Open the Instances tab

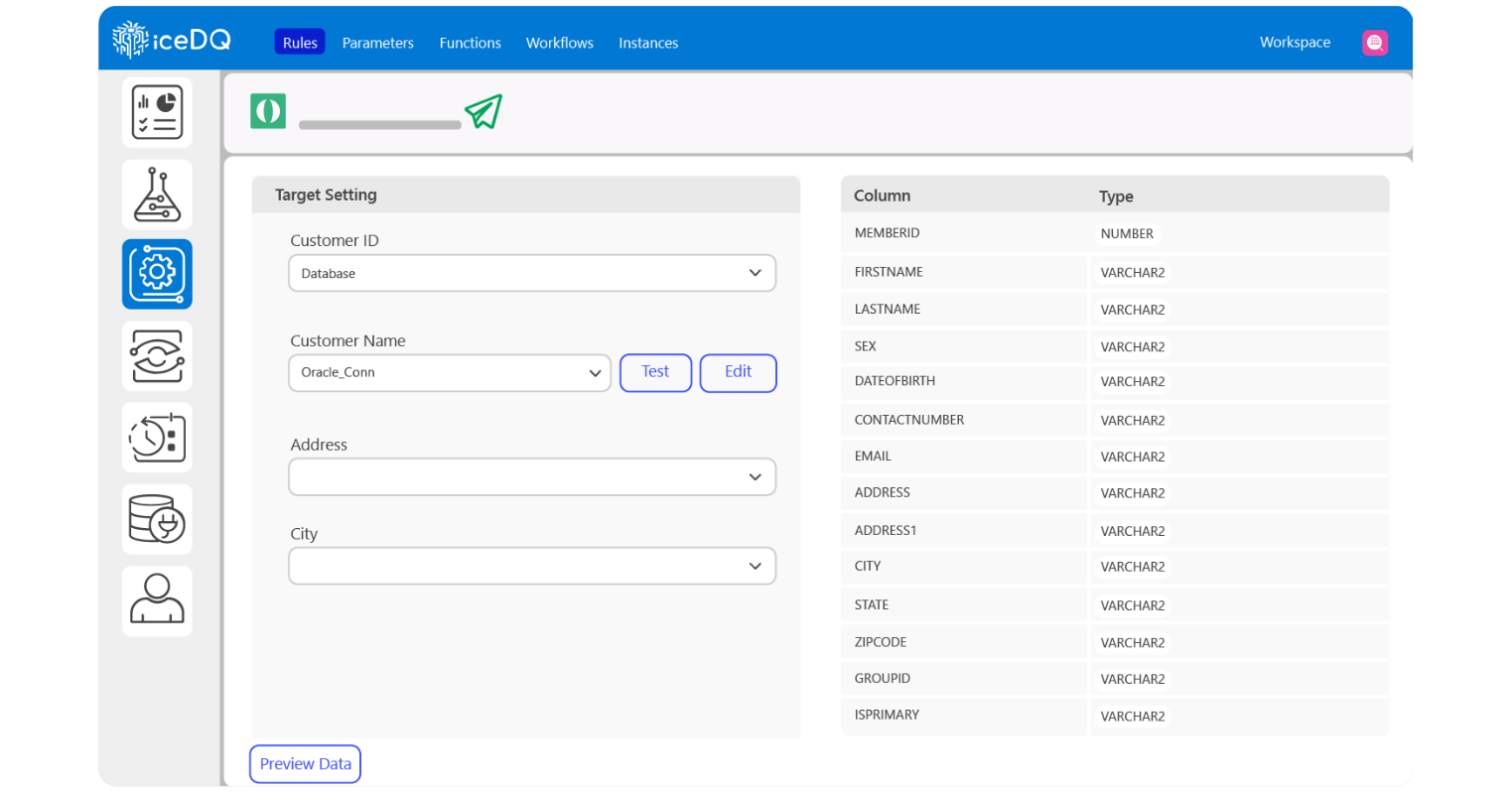[648, 43]
